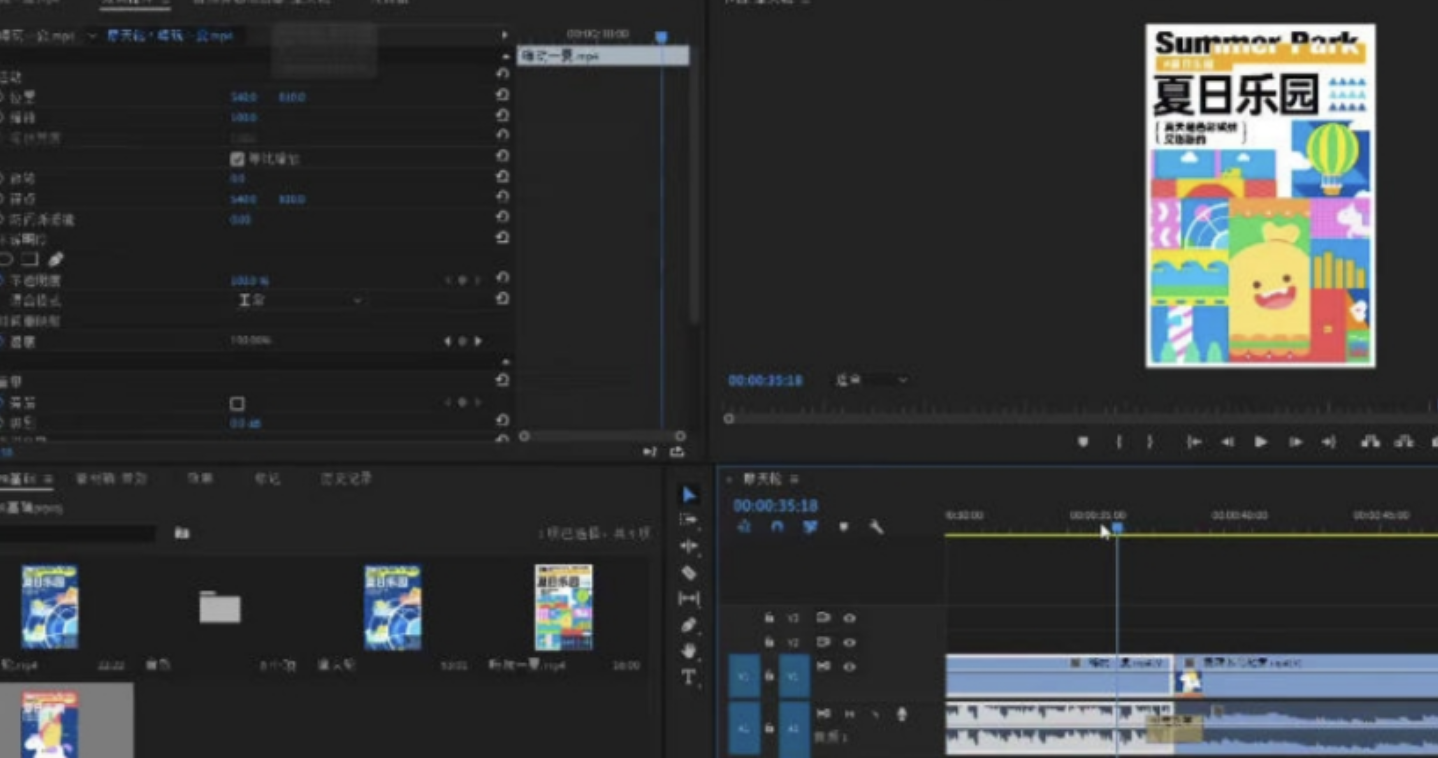Click the nest sequence insert icon in timeline

(x=744, y=527)
